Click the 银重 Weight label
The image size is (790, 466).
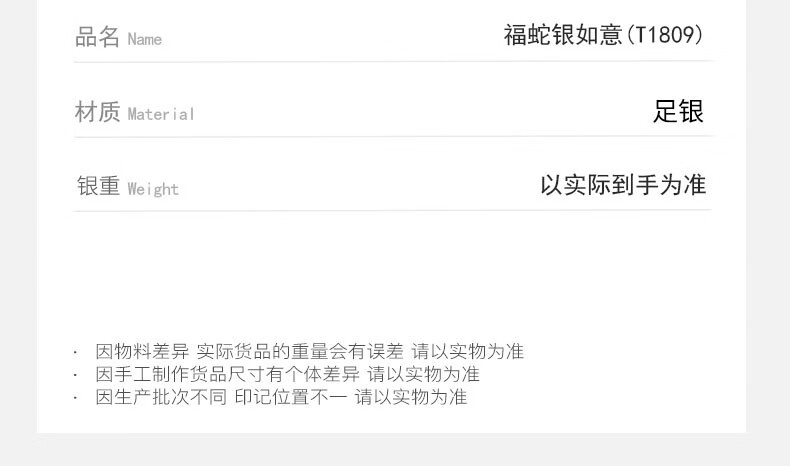pos(127,186)
